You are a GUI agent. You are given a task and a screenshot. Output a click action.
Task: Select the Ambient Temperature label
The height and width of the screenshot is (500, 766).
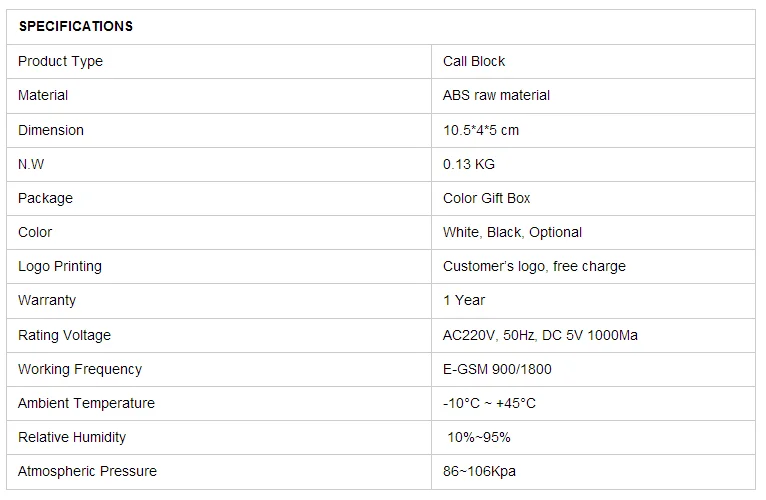[86, 403]
